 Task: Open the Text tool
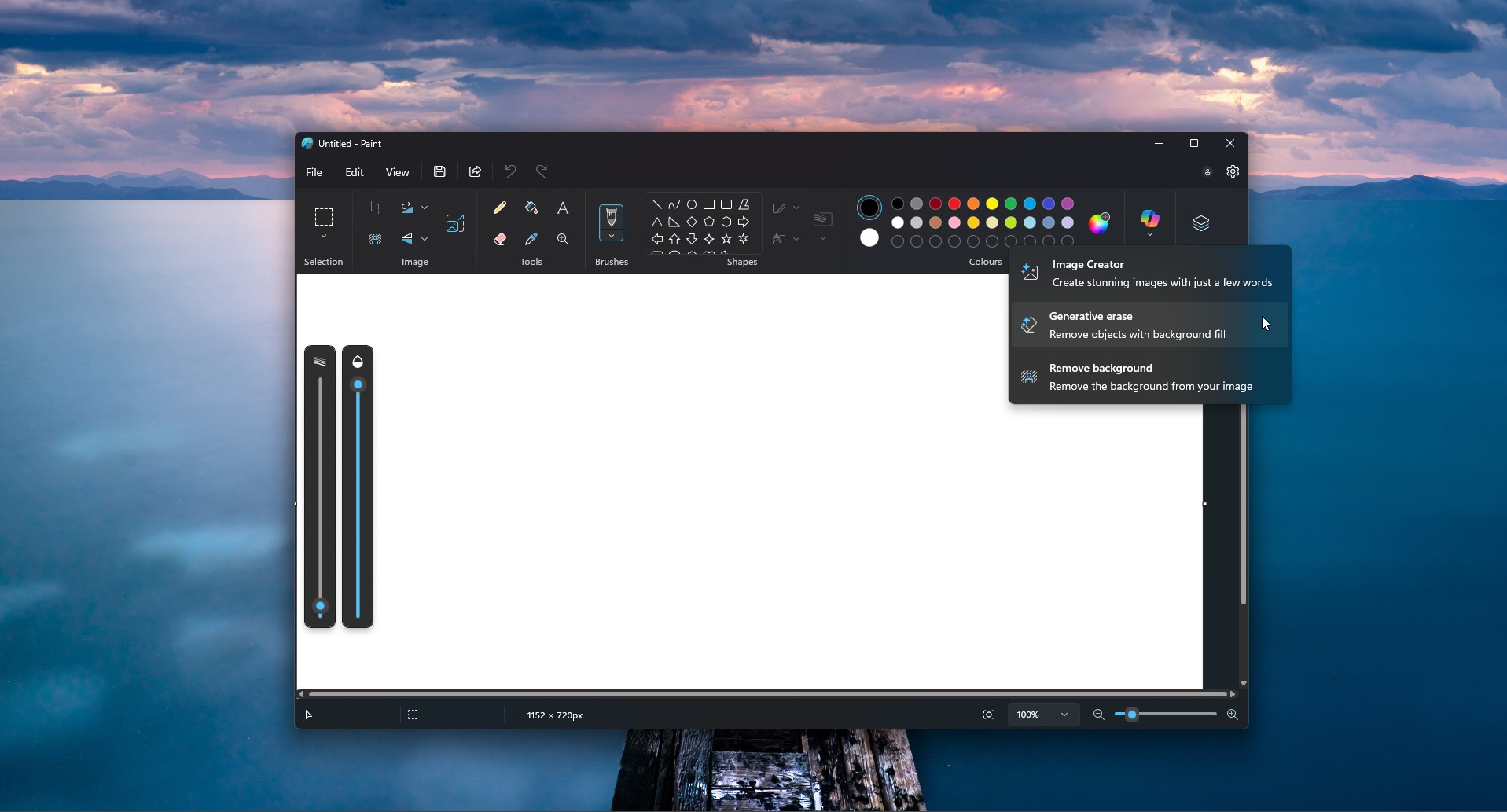[564, 207]
